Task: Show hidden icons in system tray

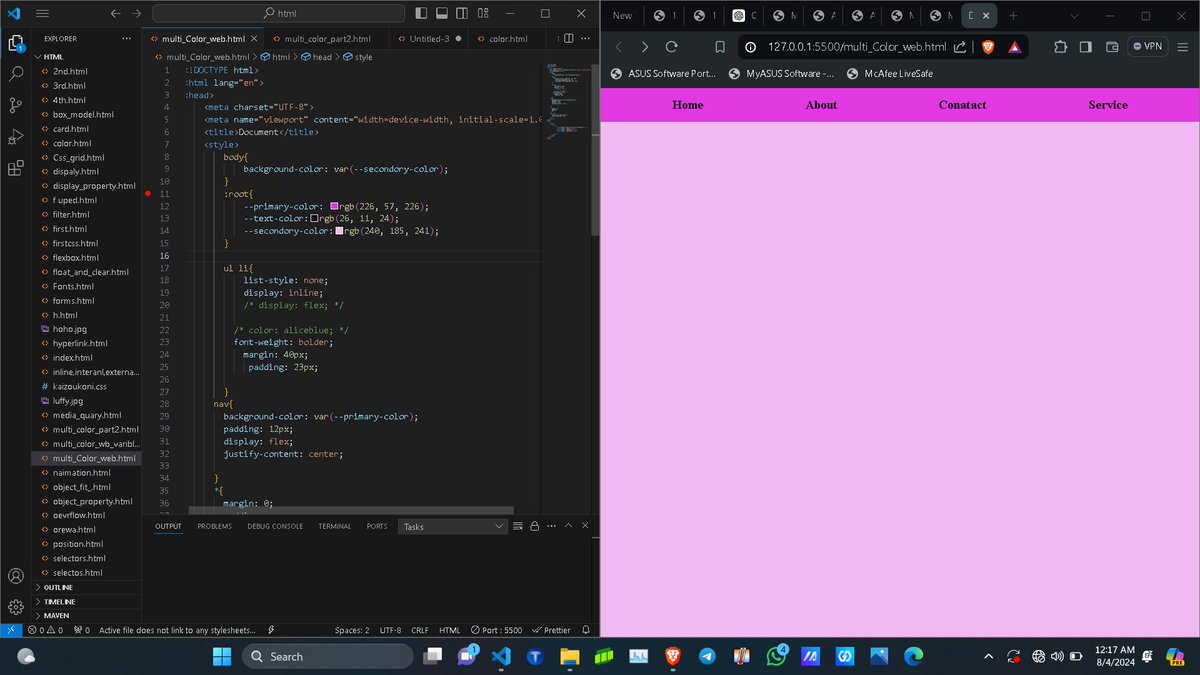Action: (x=989, y=656)
